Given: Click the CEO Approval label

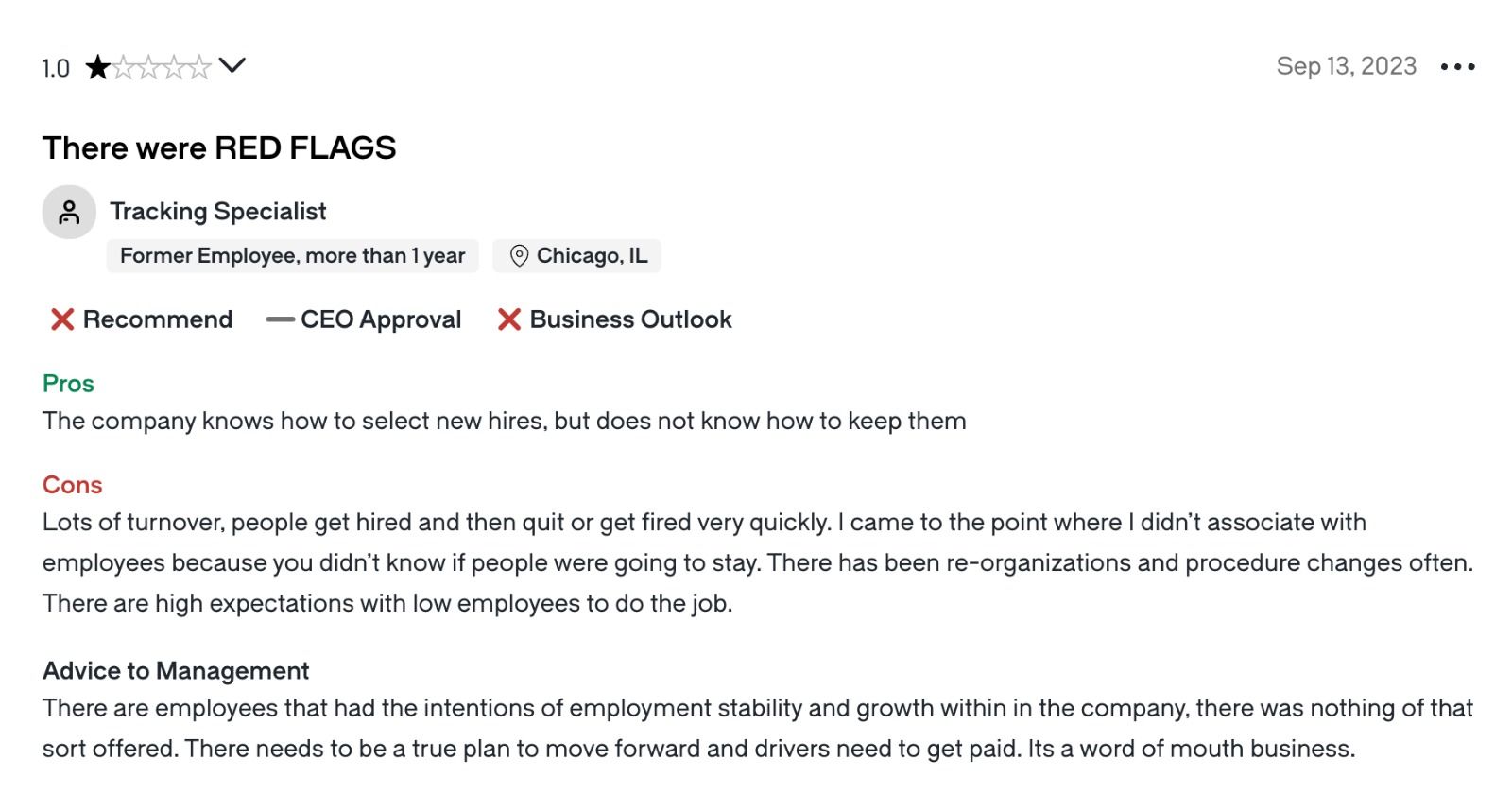Looking at the screenshot, I should tap(381, 320).
